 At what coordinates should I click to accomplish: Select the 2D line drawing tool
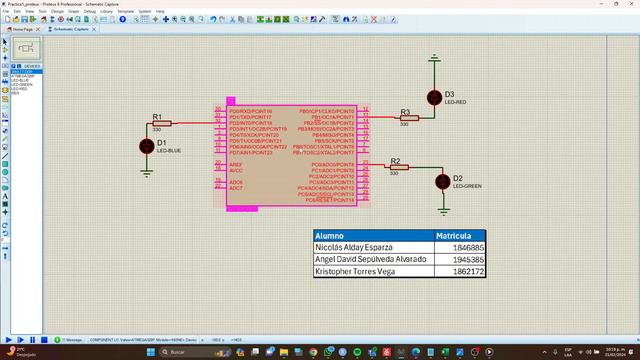point(5,156)
